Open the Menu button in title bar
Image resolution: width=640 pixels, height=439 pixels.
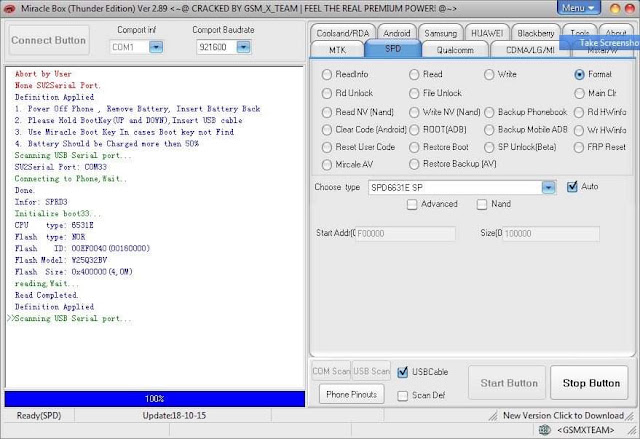pos(578,8)
